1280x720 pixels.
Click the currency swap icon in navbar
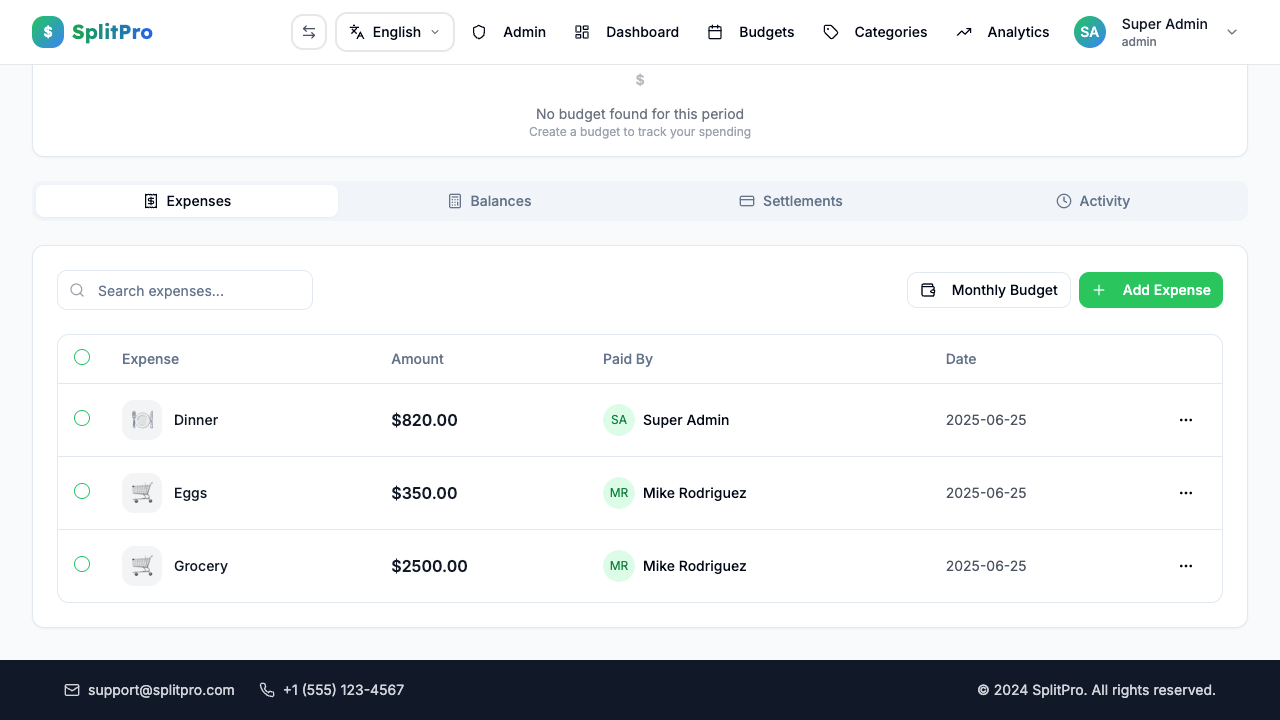[309, 31]
